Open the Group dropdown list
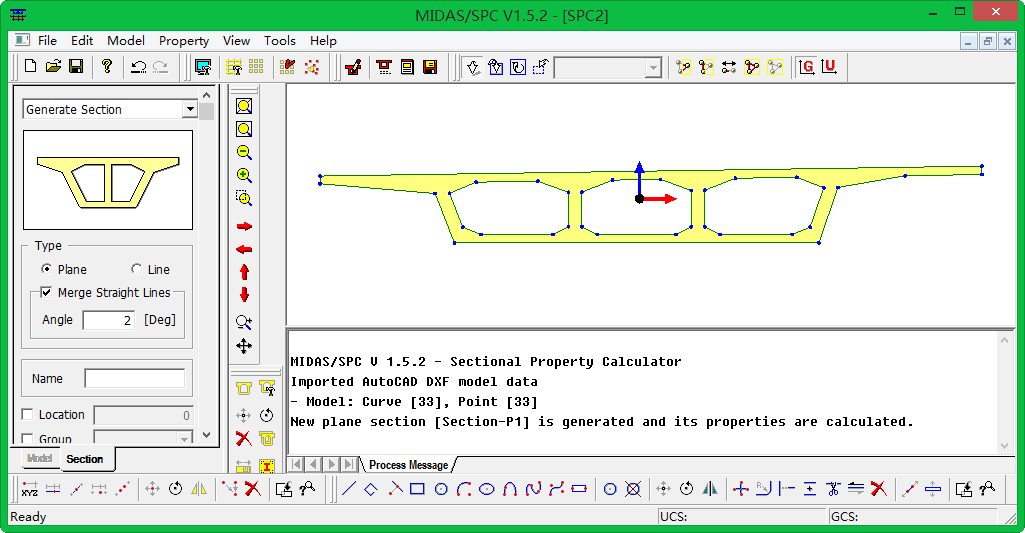Screen dimensions: 1025x533 185,438
